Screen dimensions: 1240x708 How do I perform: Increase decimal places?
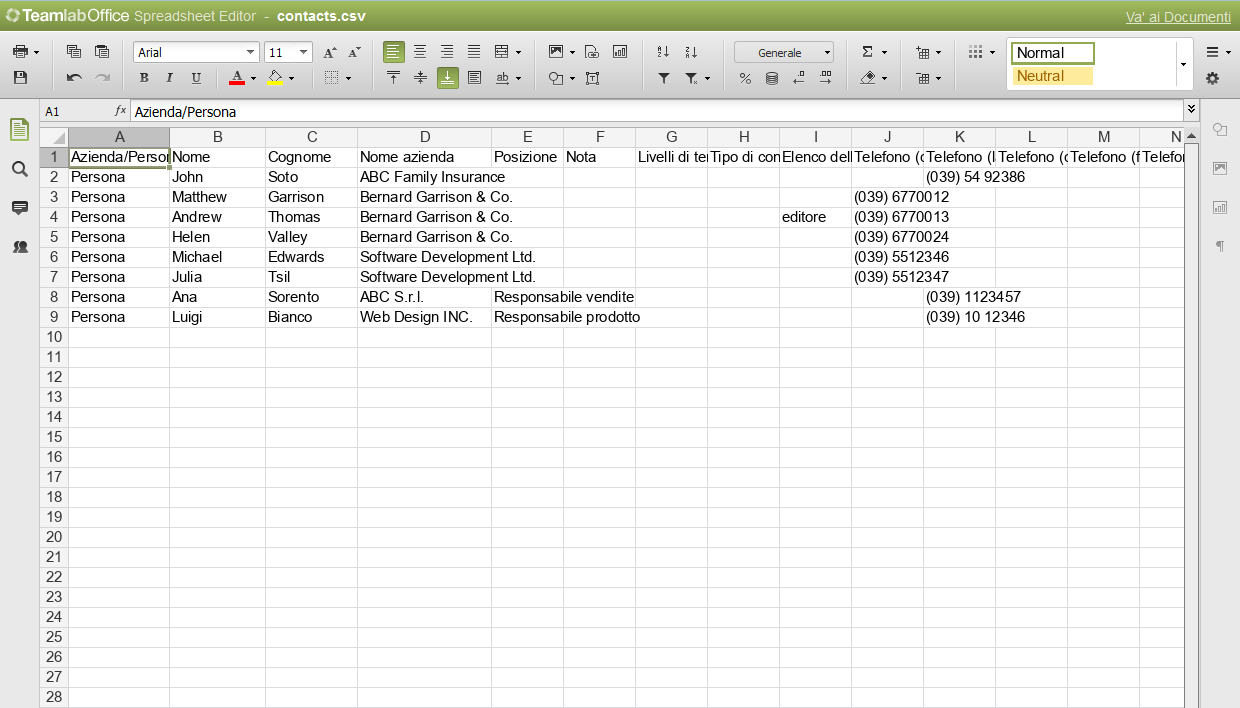pos(826,78)
